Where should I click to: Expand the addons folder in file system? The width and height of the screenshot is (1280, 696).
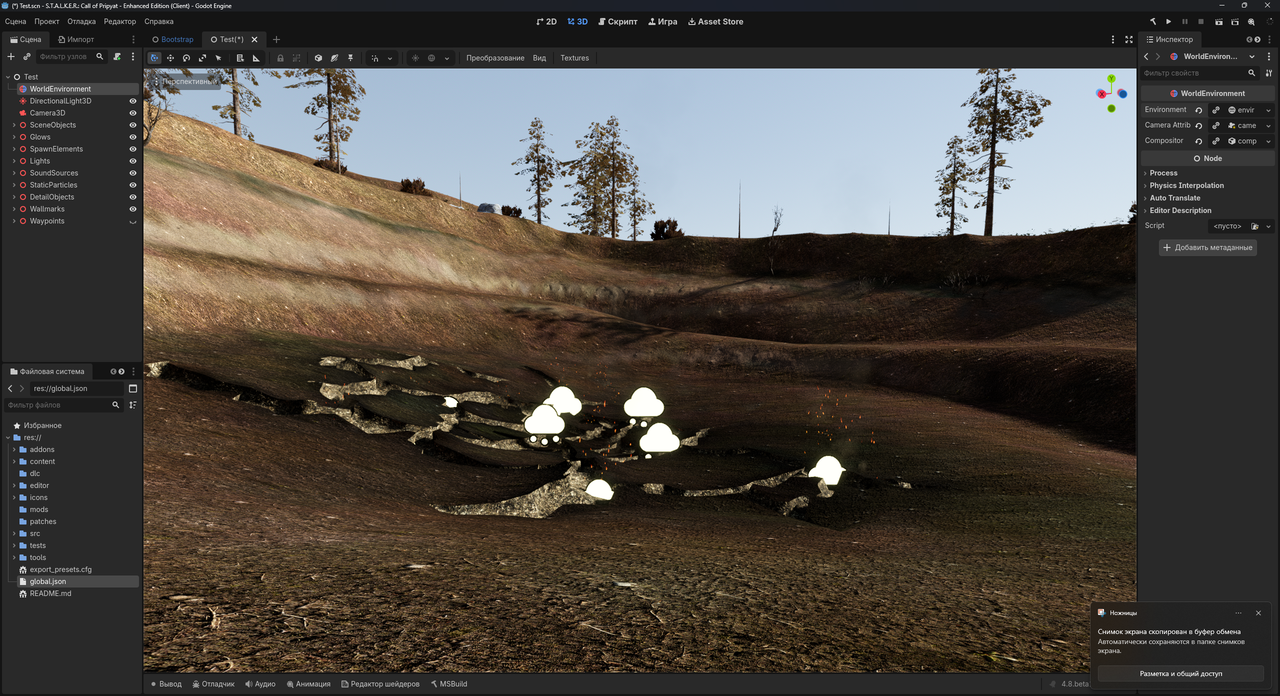click(14, 449)
